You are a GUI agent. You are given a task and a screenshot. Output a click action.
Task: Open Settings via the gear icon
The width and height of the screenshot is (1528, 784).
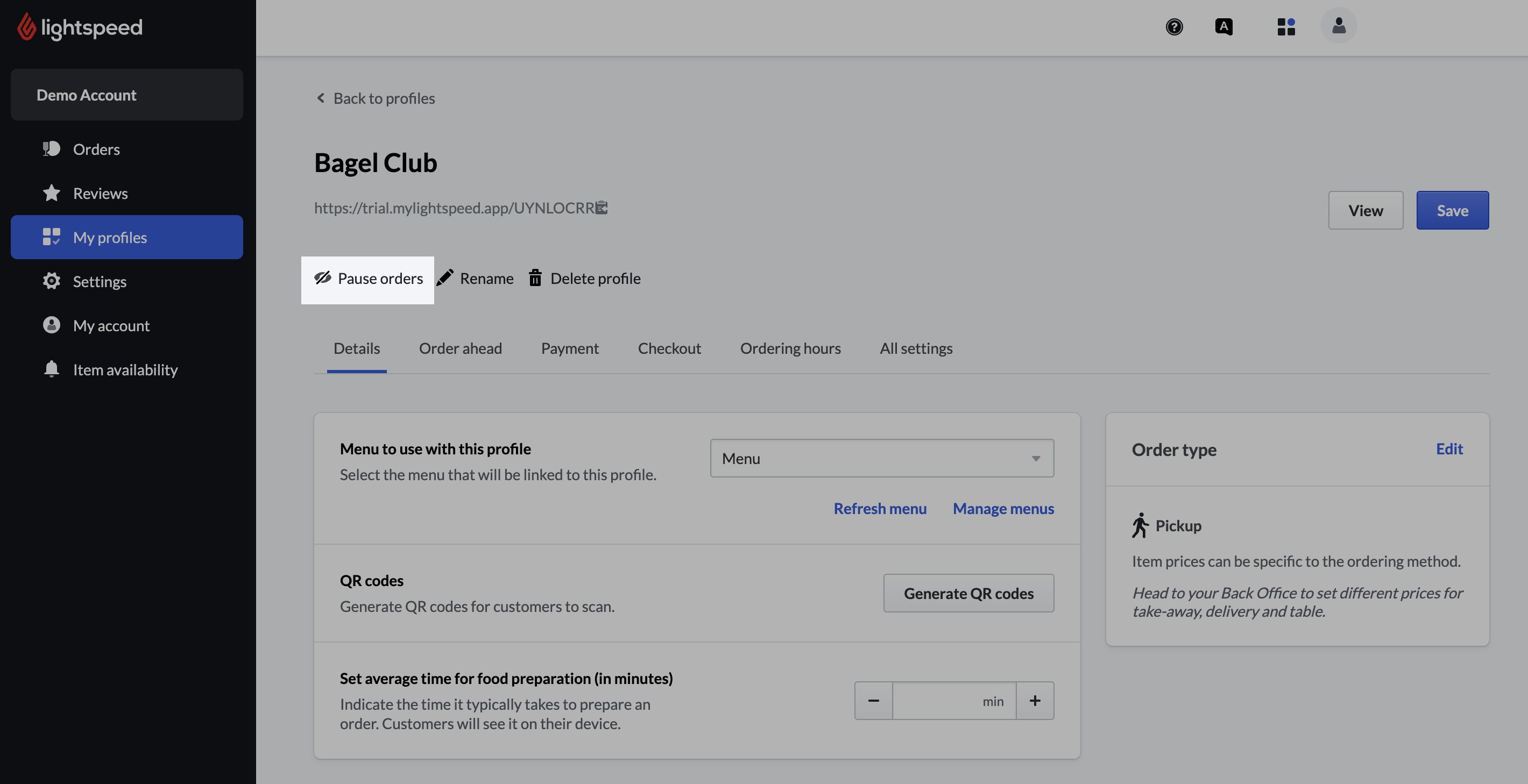pos(52,281)
